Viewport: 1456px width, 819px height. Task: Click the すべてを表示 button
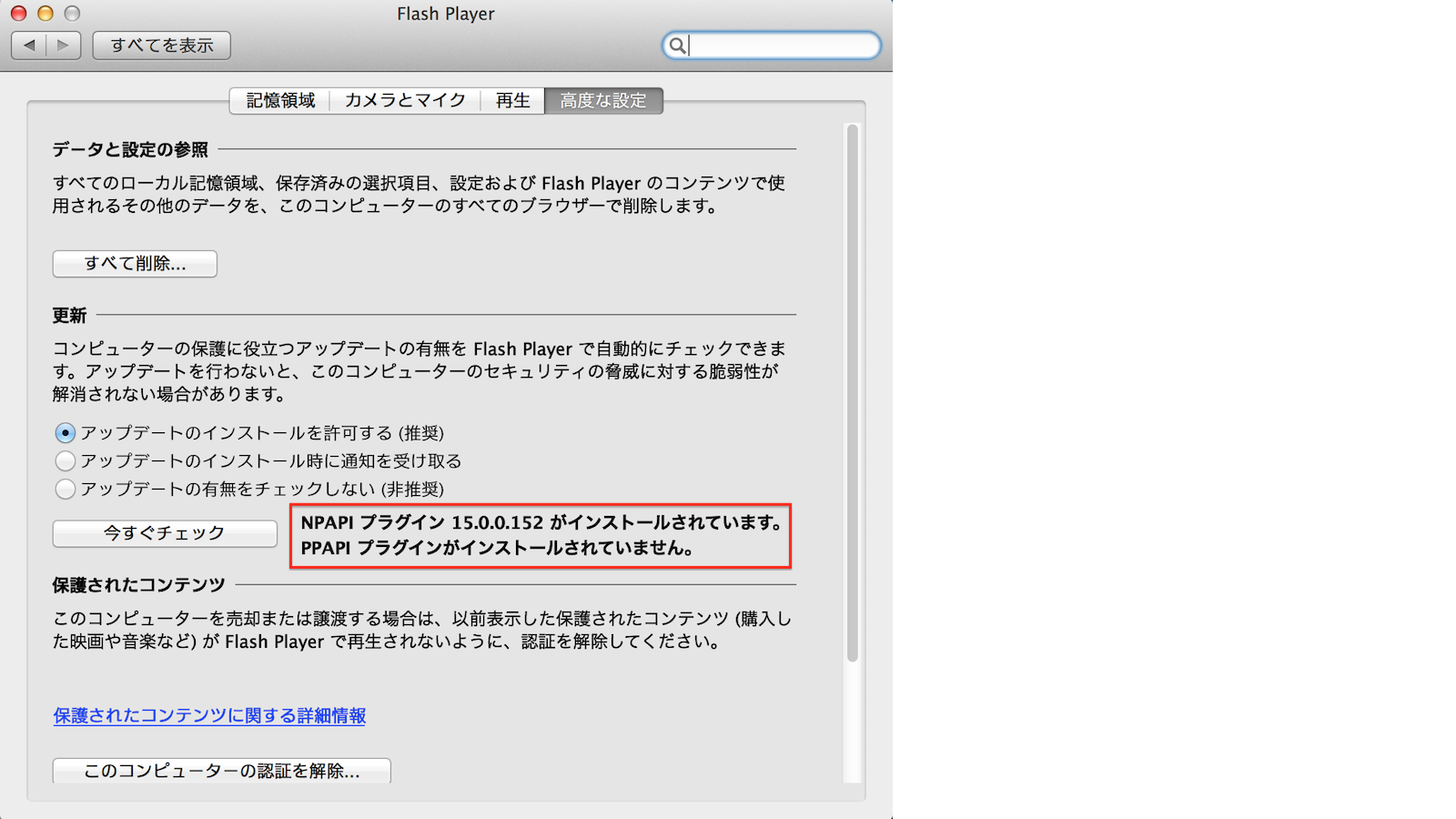(x=162, y=45)
